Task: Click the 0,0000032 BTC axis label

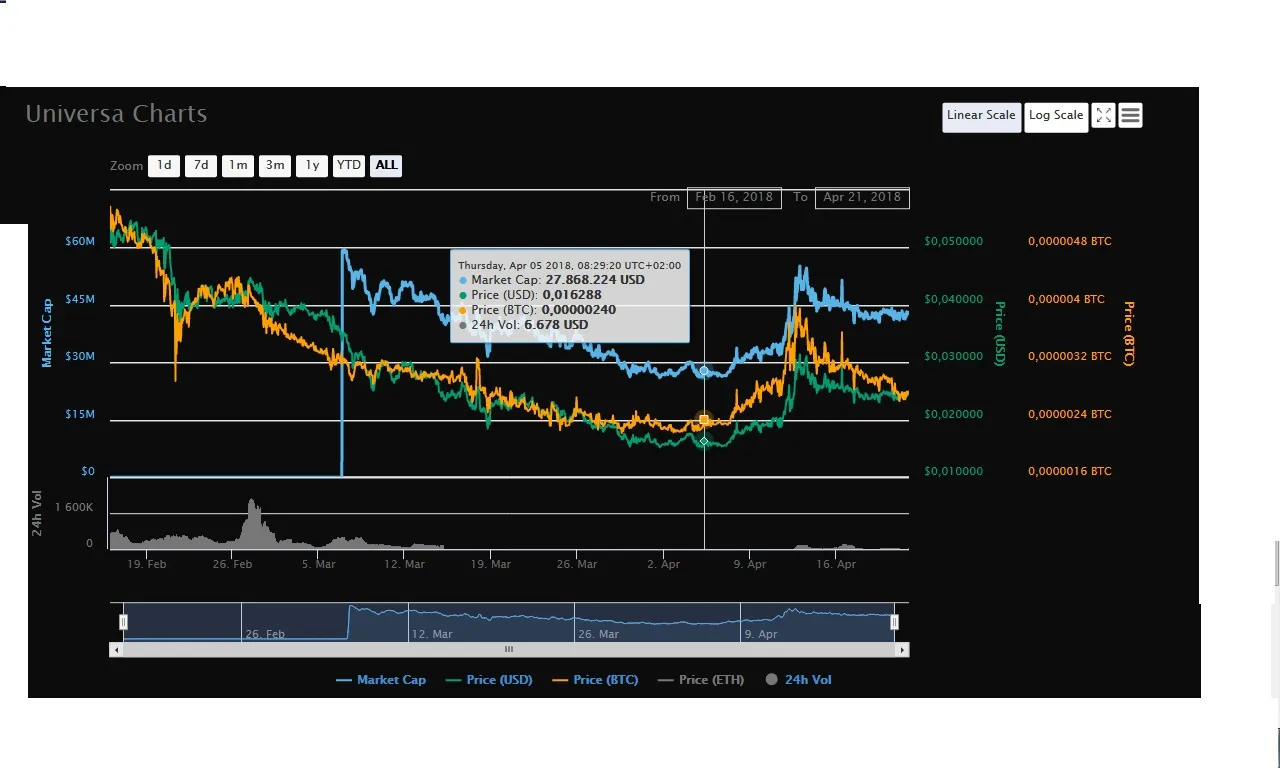Action: (x=1070, y=357)
